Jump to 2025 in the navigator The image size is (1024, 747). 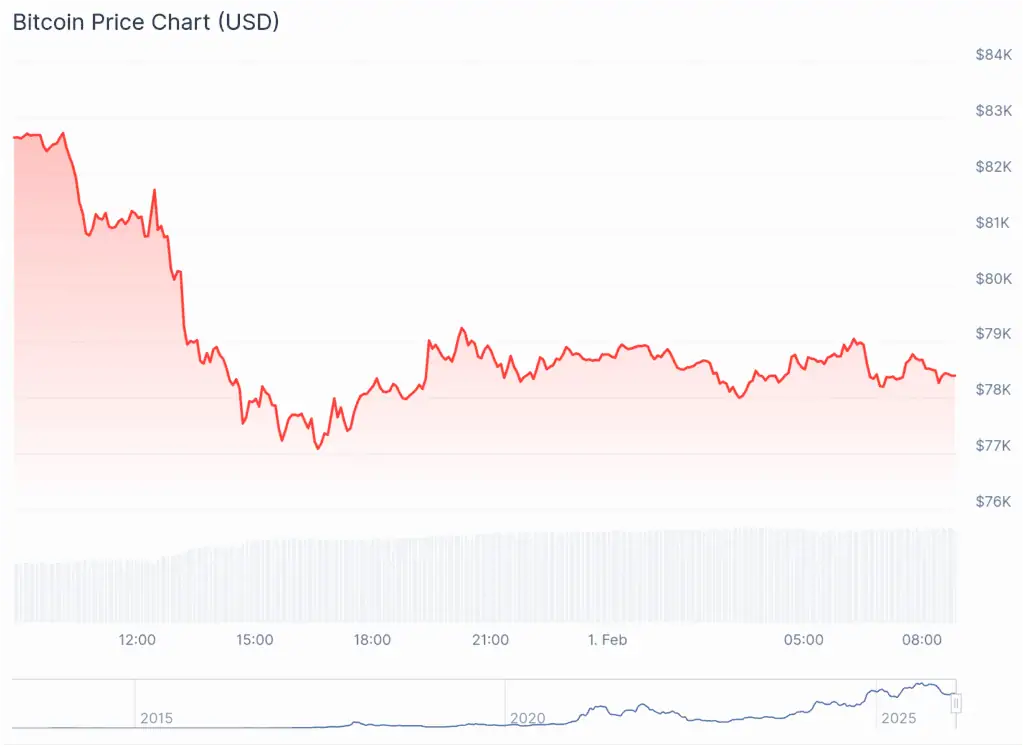click(898, 718)
